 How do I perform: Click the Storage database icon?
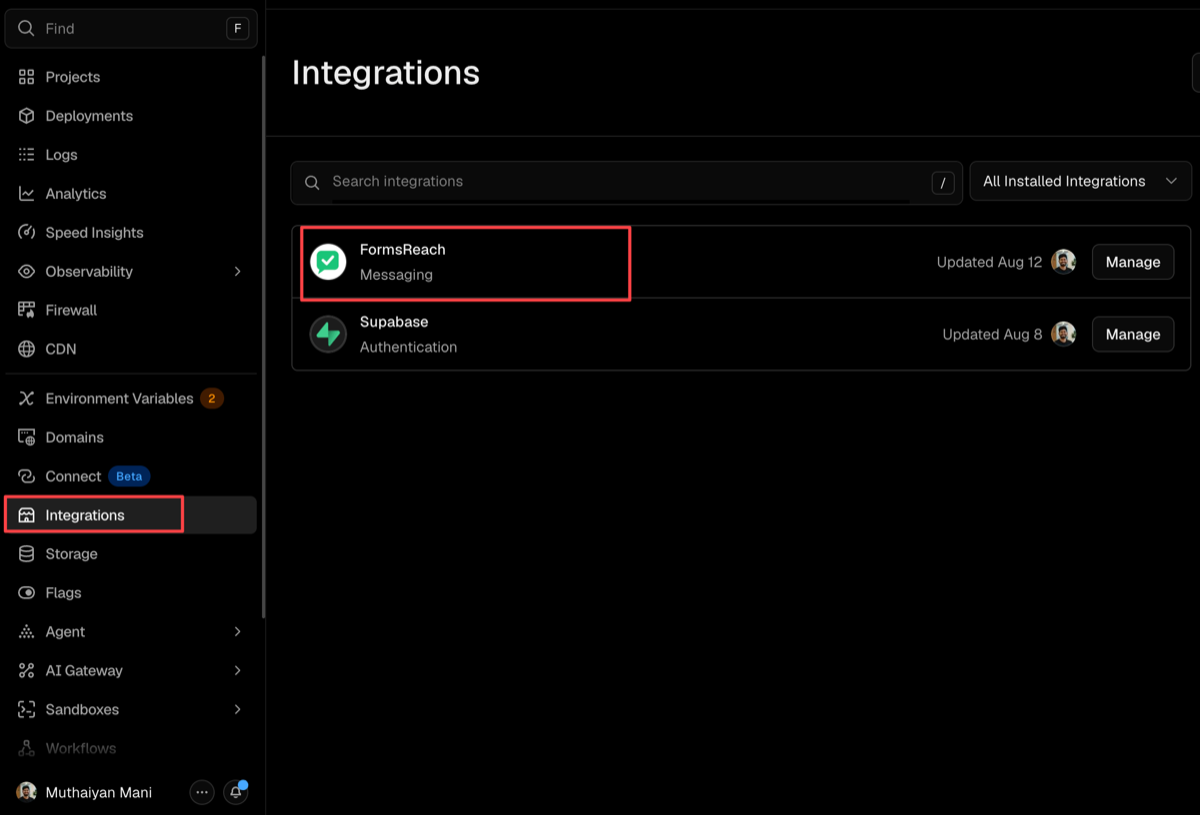pos(27,554)
